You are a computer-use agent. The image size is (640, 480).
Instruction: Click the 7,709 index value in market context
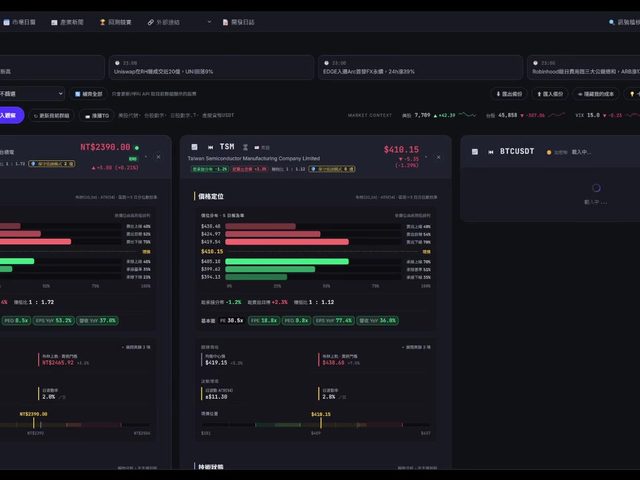tap(422, 116)
